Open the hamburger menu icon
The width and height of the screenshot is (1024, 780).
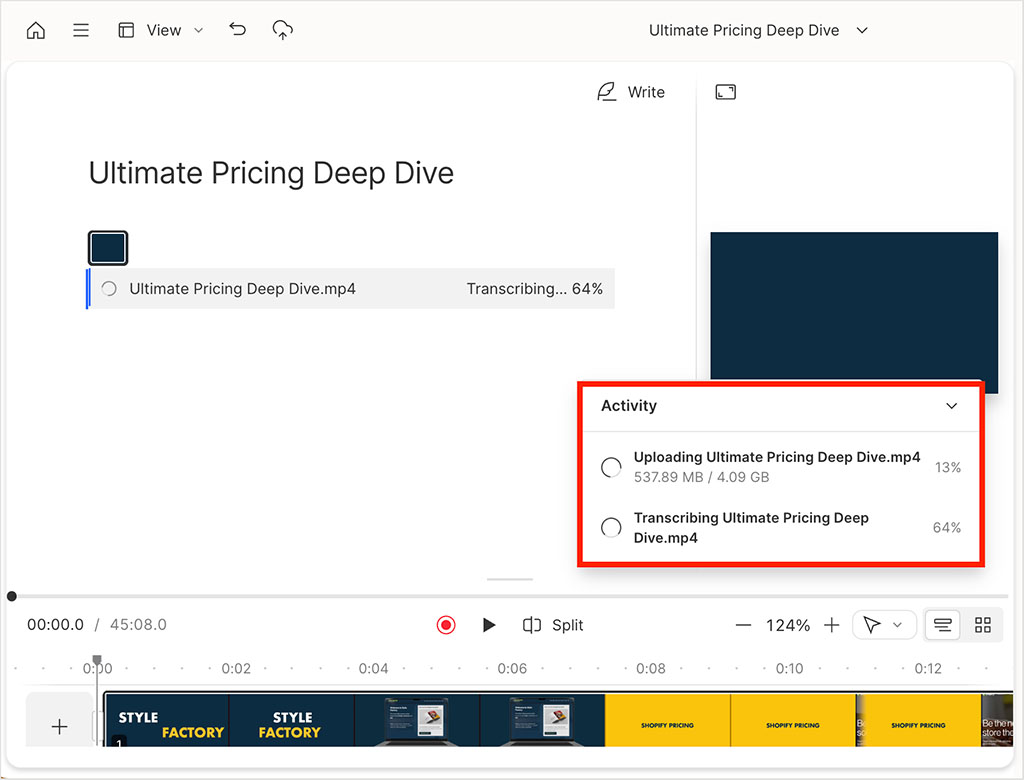pyautogui.click(x=81, y=30)
